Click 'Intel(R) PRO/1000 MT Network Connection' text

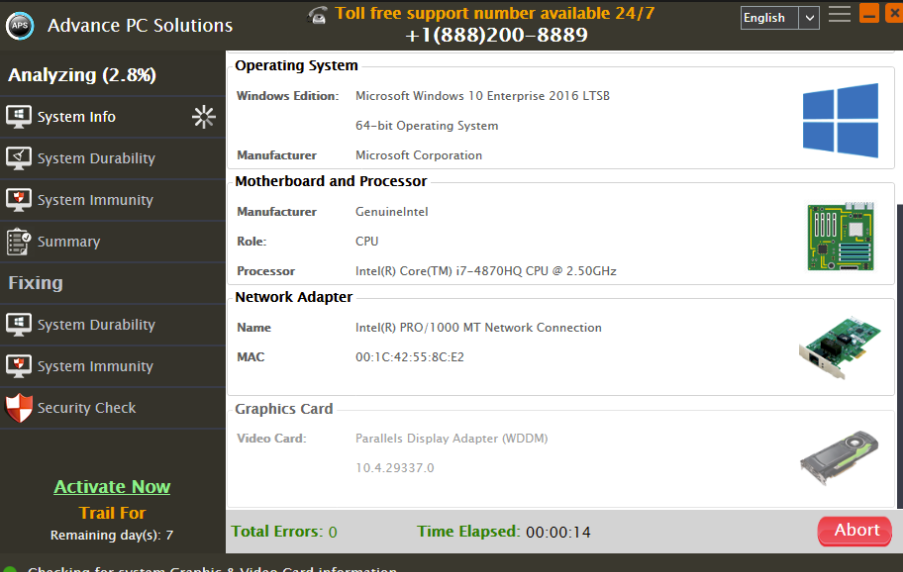(x=479, y=327)
